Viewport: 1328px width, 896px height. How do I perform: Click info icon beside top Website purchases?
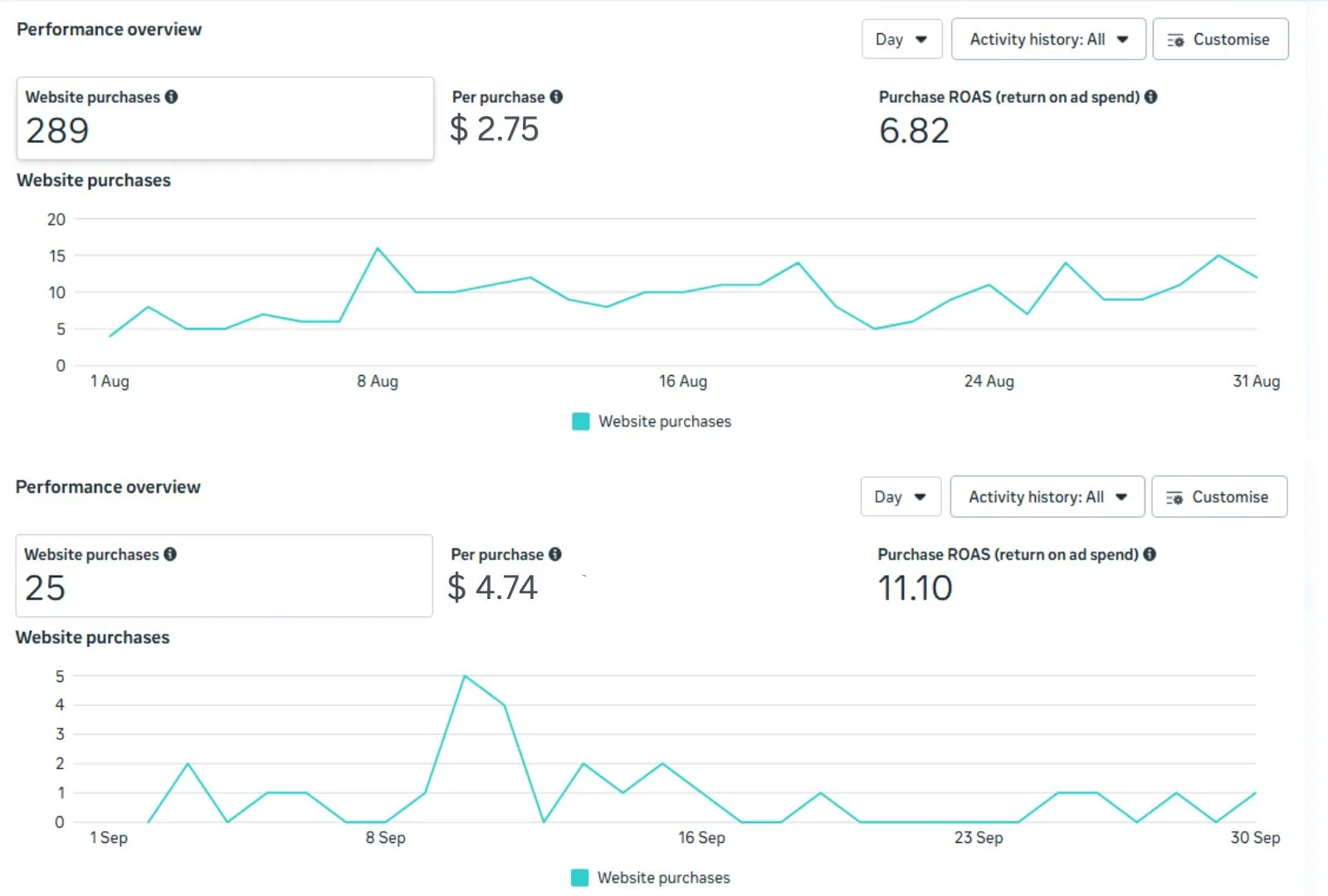coord(171,97)
